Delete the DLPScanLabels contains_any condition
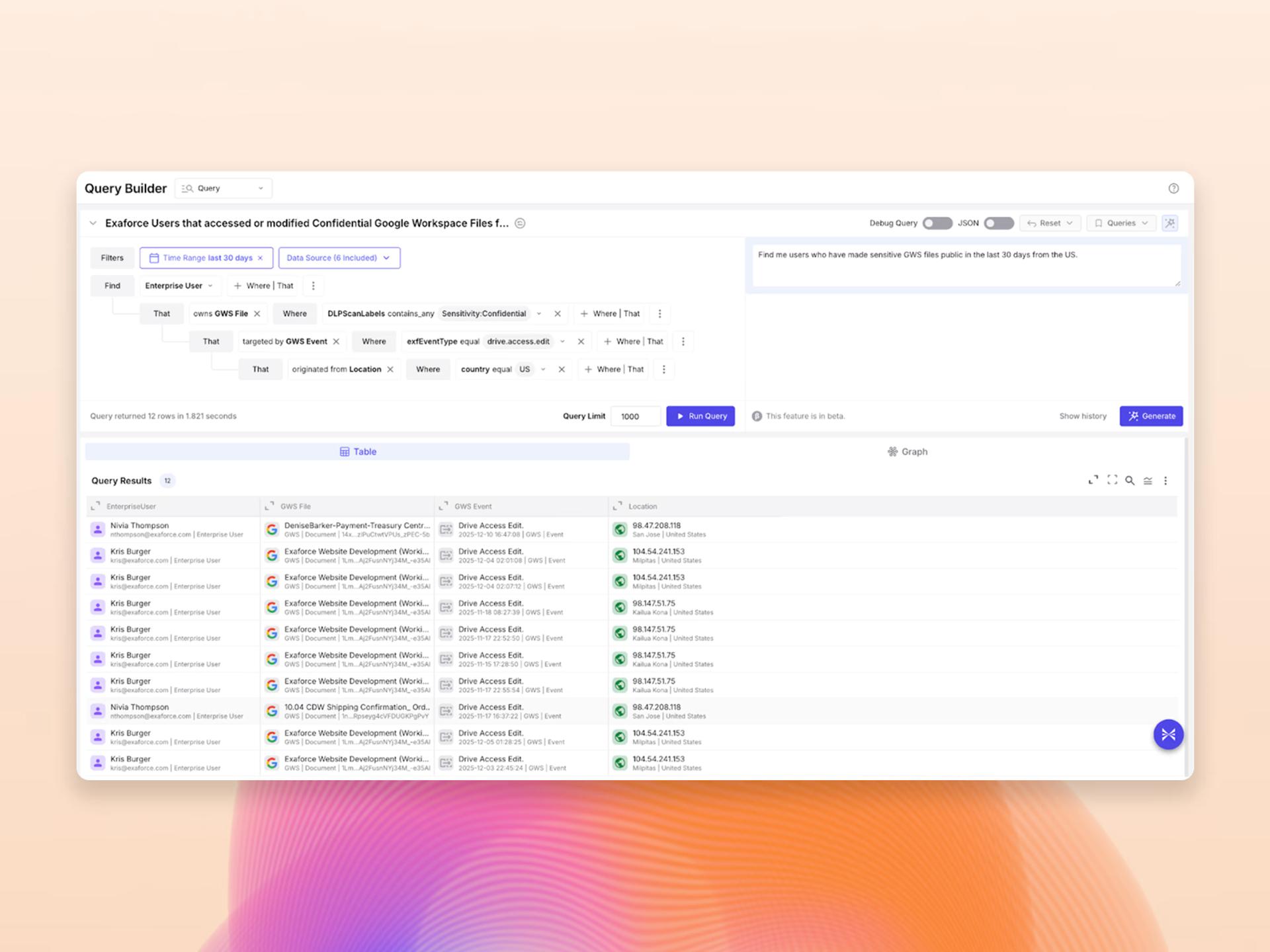Viewport: 1270px width, 952px height. tap(558, 314)
